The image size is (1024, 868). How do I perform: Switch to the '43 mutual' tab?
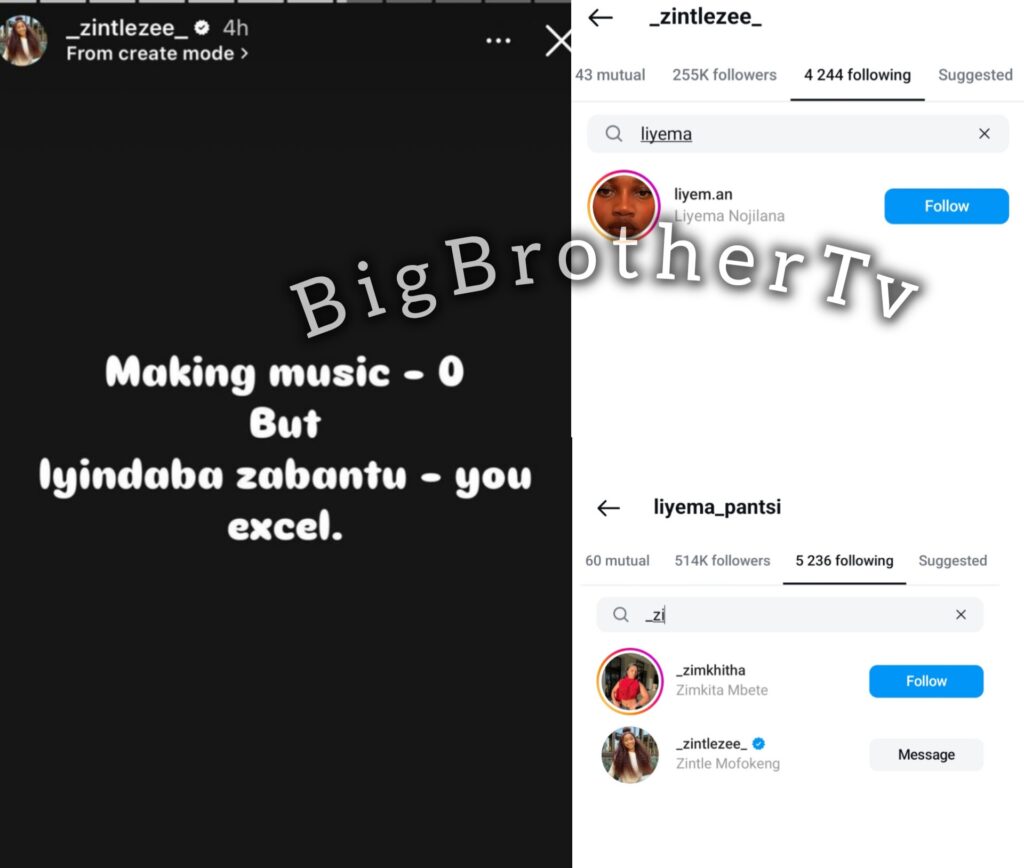pos(610,75)
